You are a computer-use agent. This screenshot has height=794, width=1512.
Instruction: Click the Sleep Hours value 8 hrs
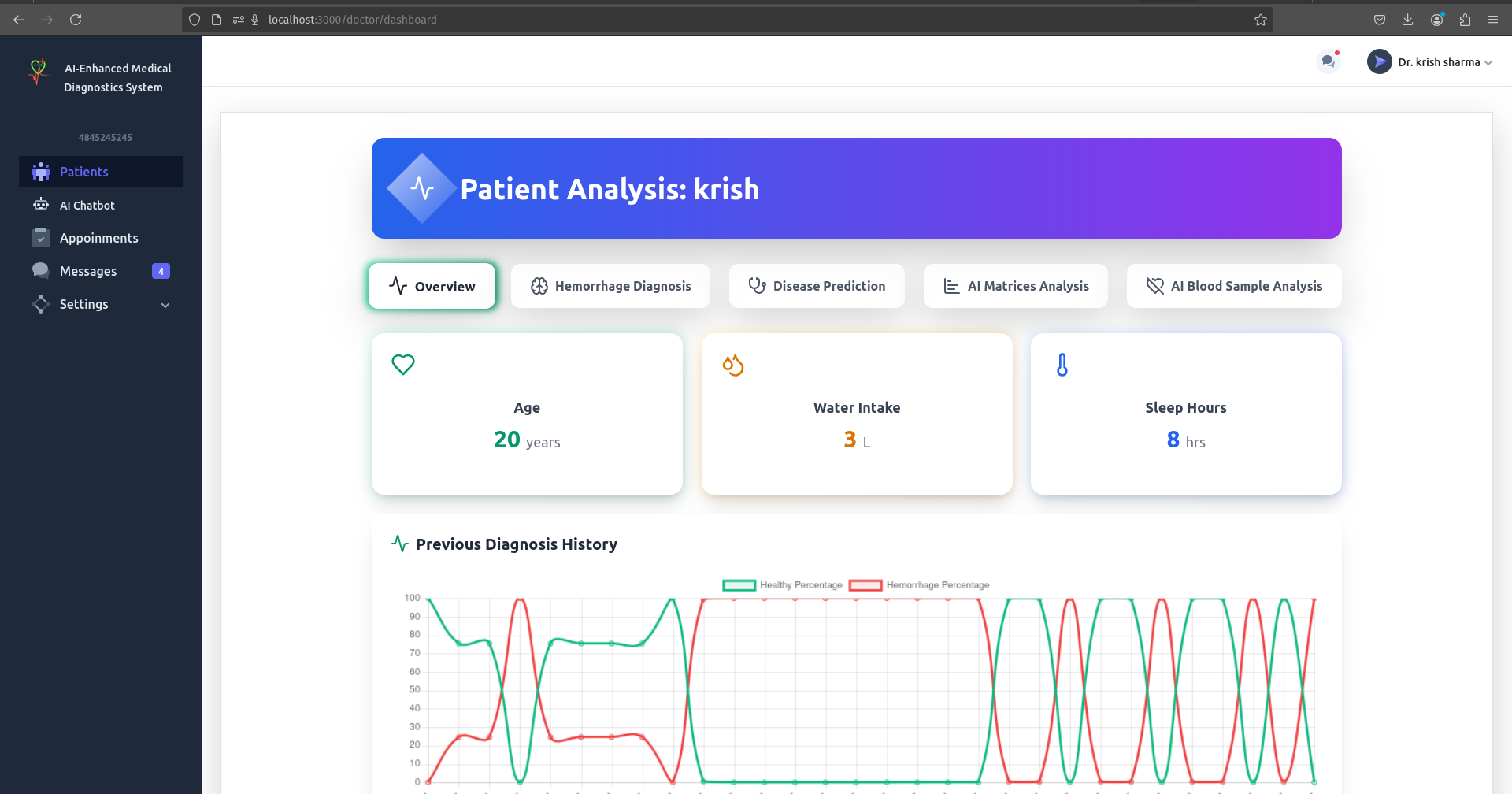tap(1186, 440)
